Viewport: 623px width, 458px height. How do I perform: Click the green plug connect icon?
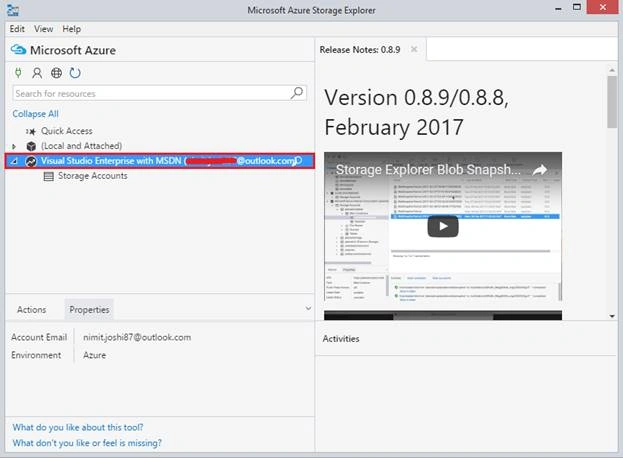18,73
